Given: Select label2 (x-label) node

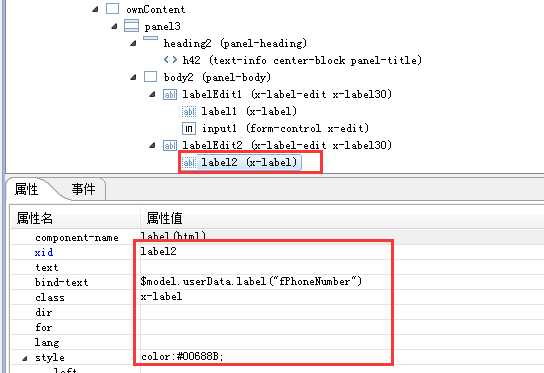Looking at the screenshot, I should click(x=249, y=162).
